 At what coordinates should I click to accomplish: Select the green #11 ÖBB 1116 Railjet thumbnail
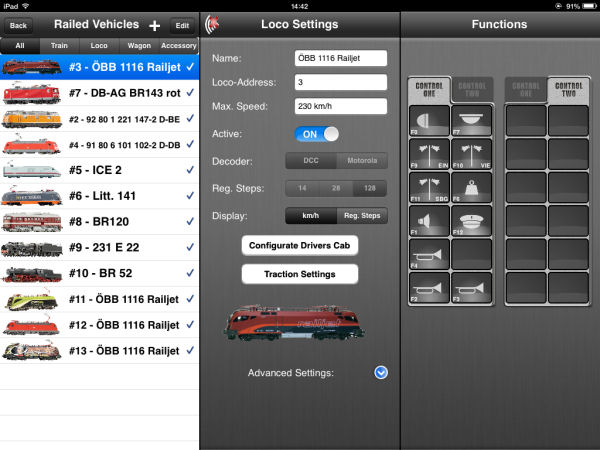tap(31, 300)
